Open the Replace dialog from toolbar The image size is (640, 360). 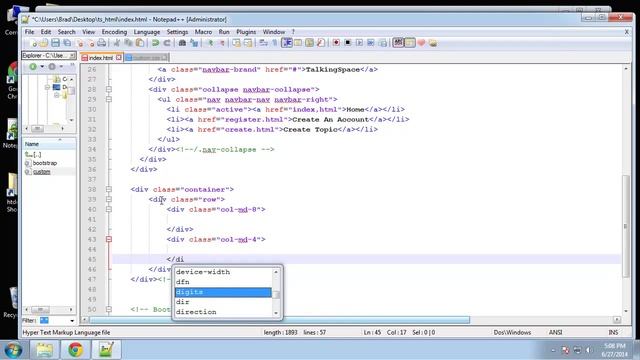(194, 43)
